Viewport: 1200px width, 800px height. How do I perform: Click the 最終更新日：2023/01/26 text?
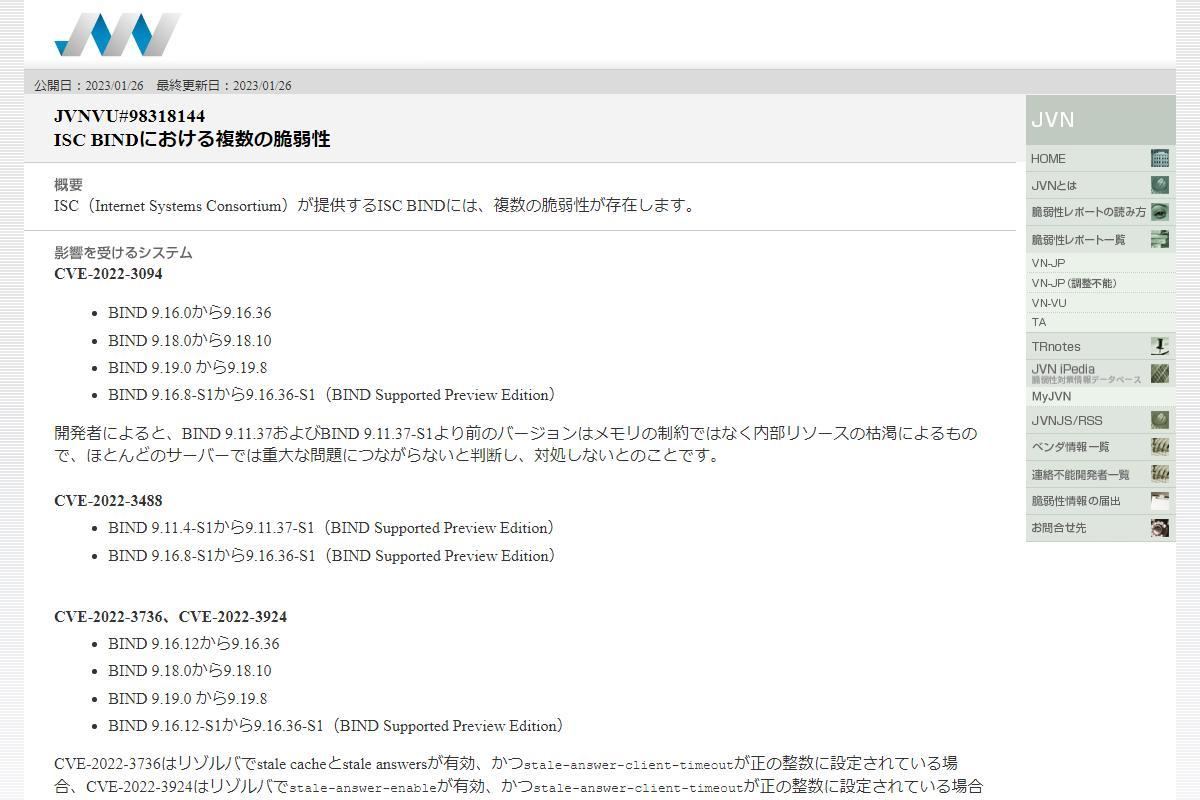coord(224,86)
